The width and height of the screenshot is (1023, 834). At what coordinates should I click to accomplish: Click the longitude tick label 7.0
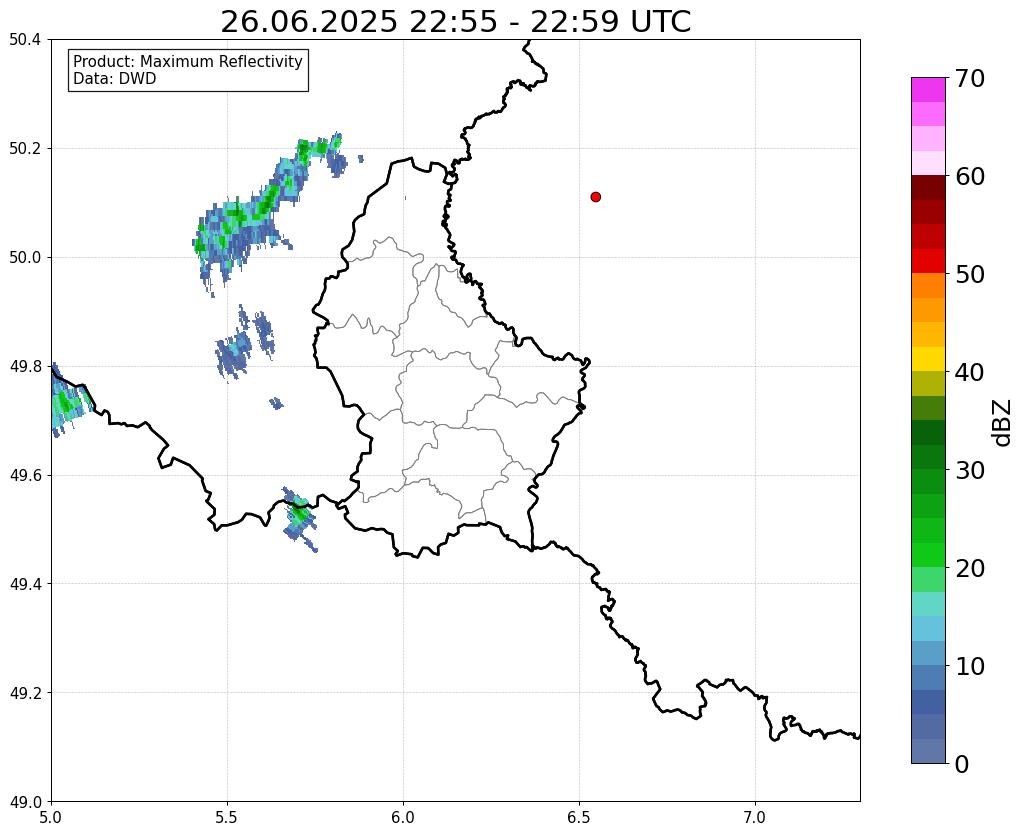tap(755, 817)
